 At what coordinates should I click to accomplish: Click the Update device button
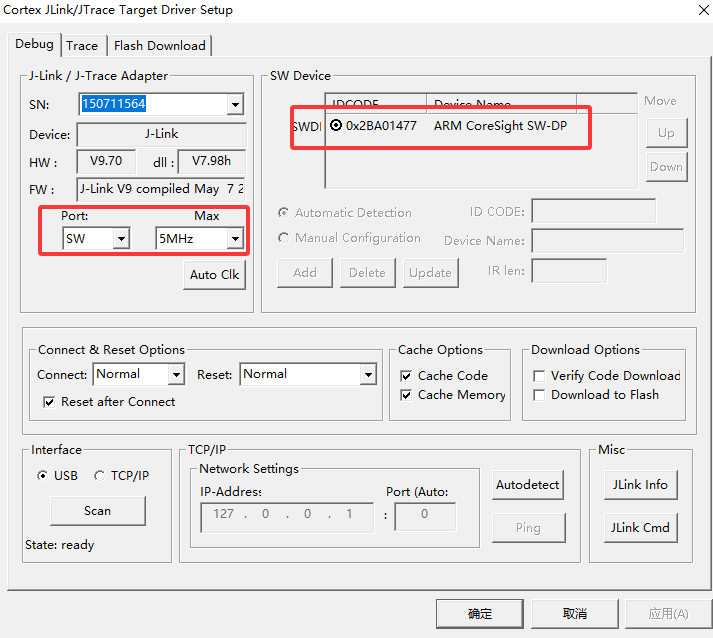430,273
